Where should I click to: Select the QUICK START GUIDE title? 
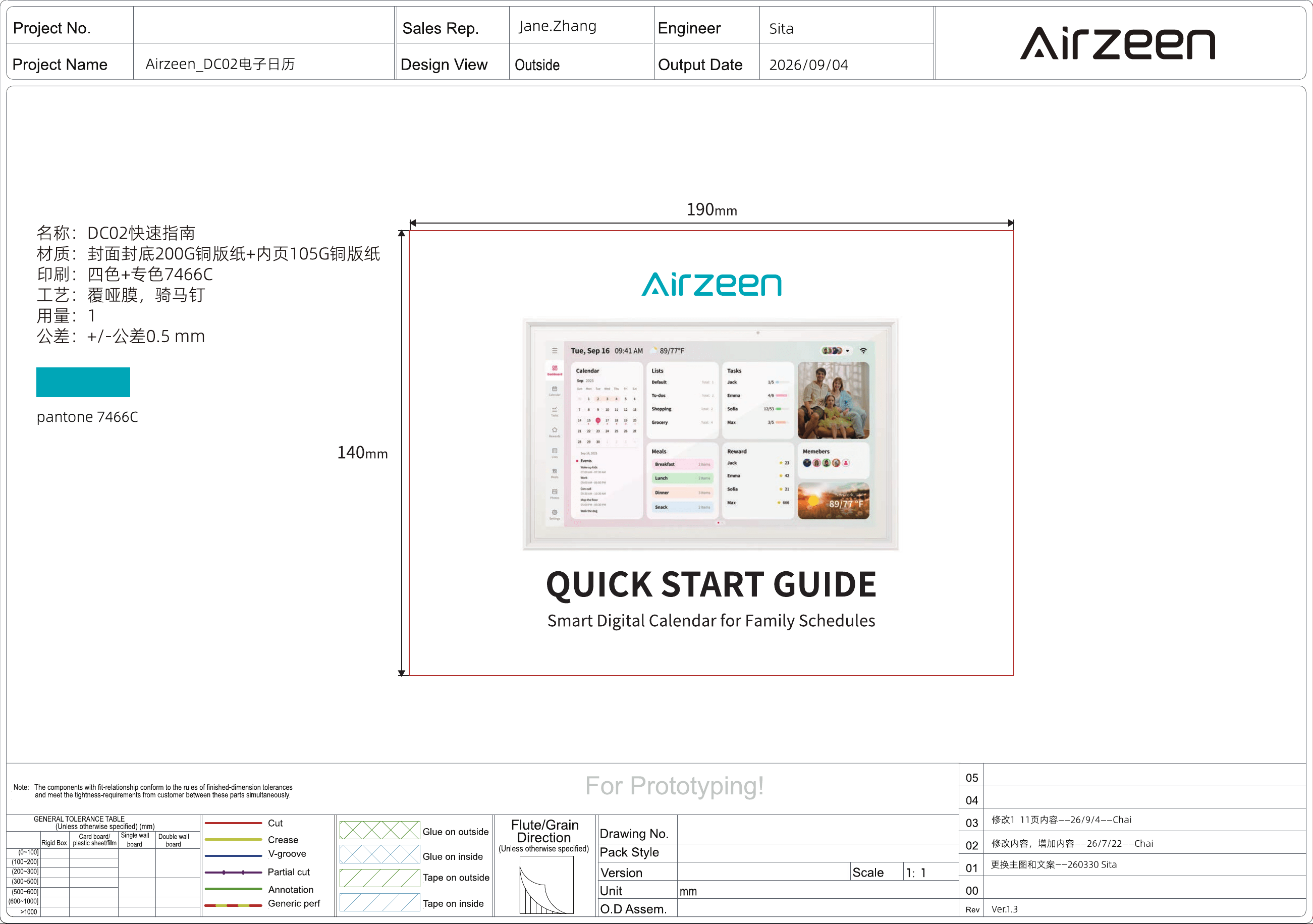click(711, 585)
